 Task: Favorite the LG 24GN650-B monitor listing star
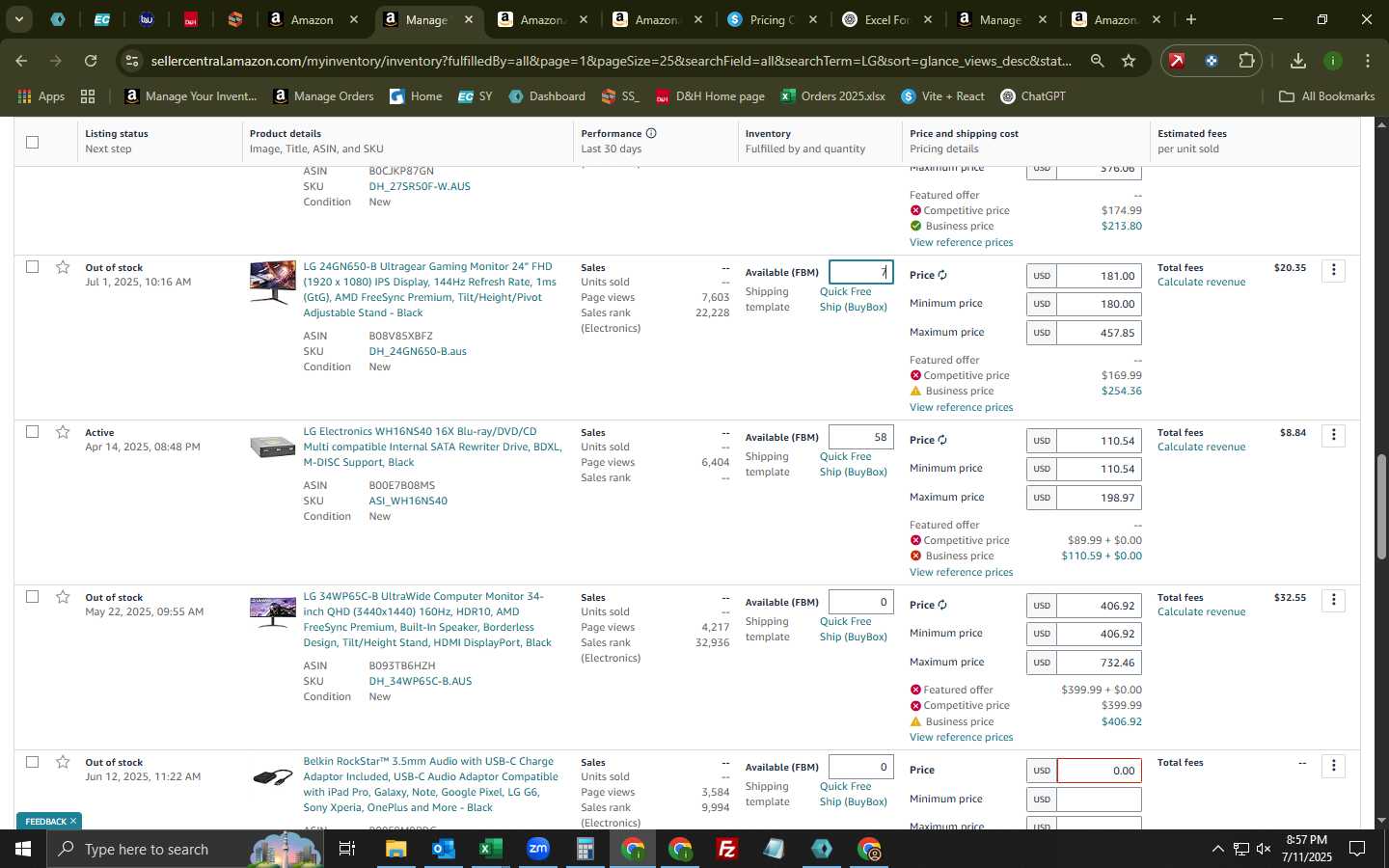click(x=63, y=267)
